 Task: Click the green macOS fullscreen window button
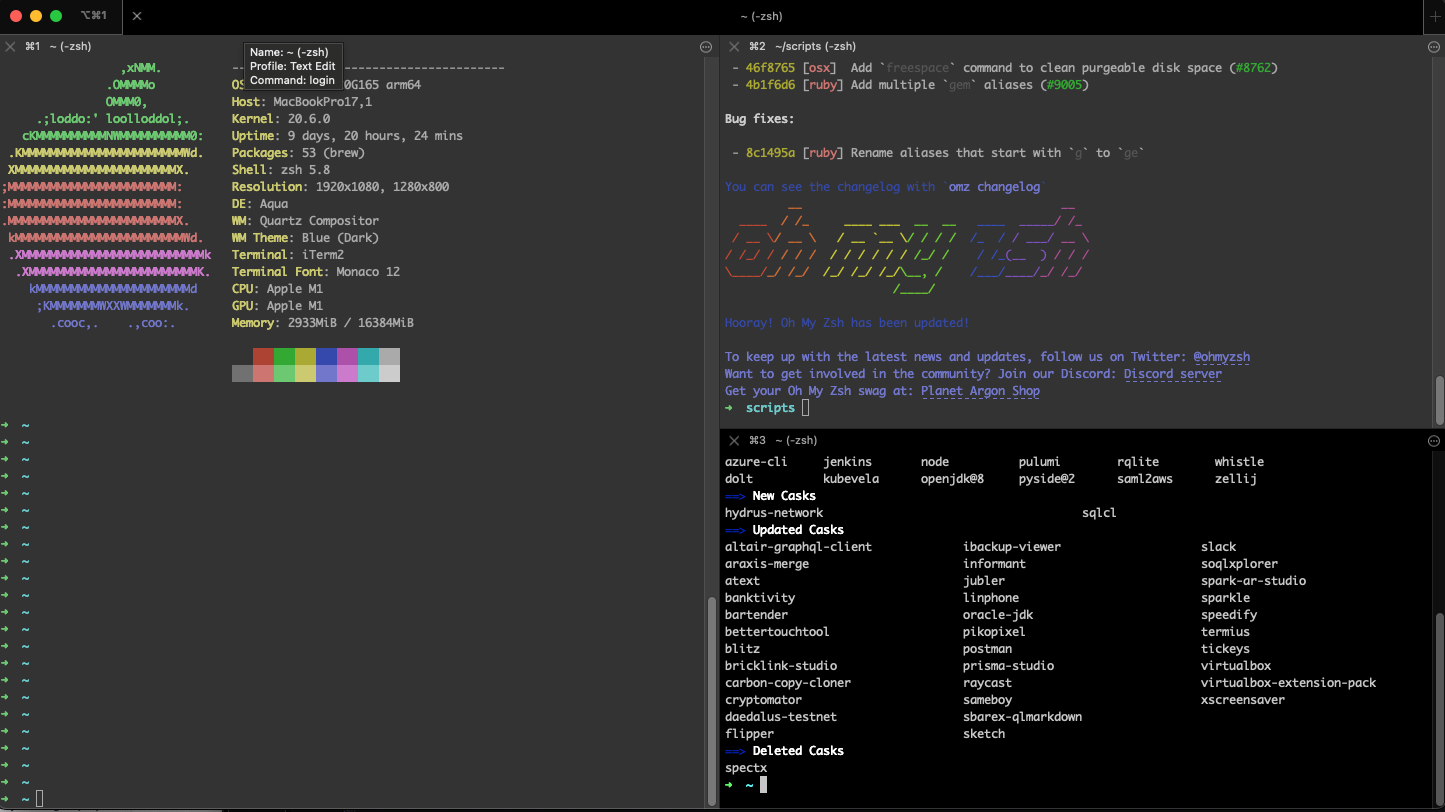tap(56, 16)
